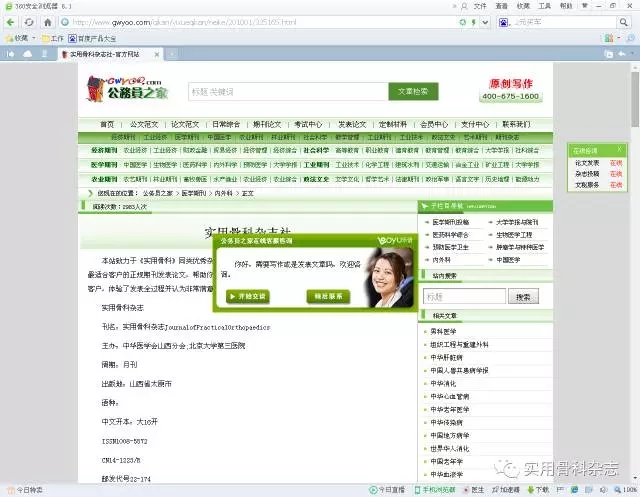
Task: Click the address bar URL field
Action: click(x=261, y=22)
